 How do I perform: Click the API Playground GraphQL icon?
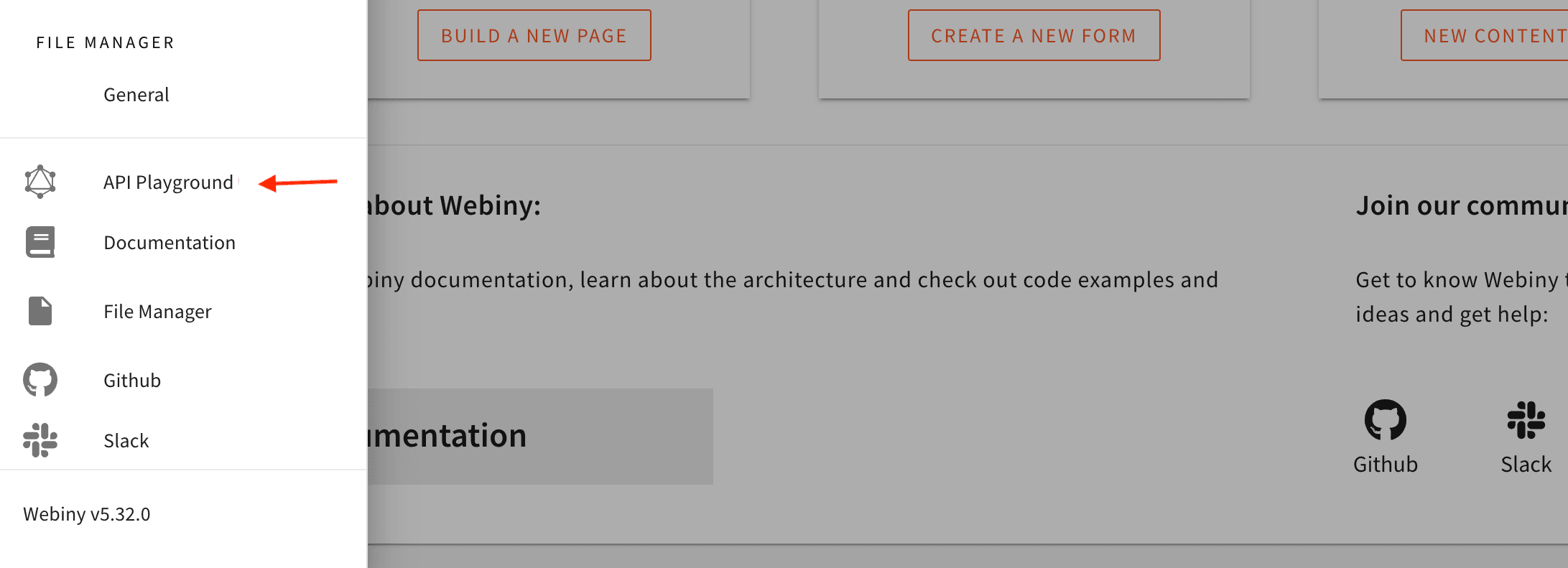pyautogui.click(x=40, y=182)
